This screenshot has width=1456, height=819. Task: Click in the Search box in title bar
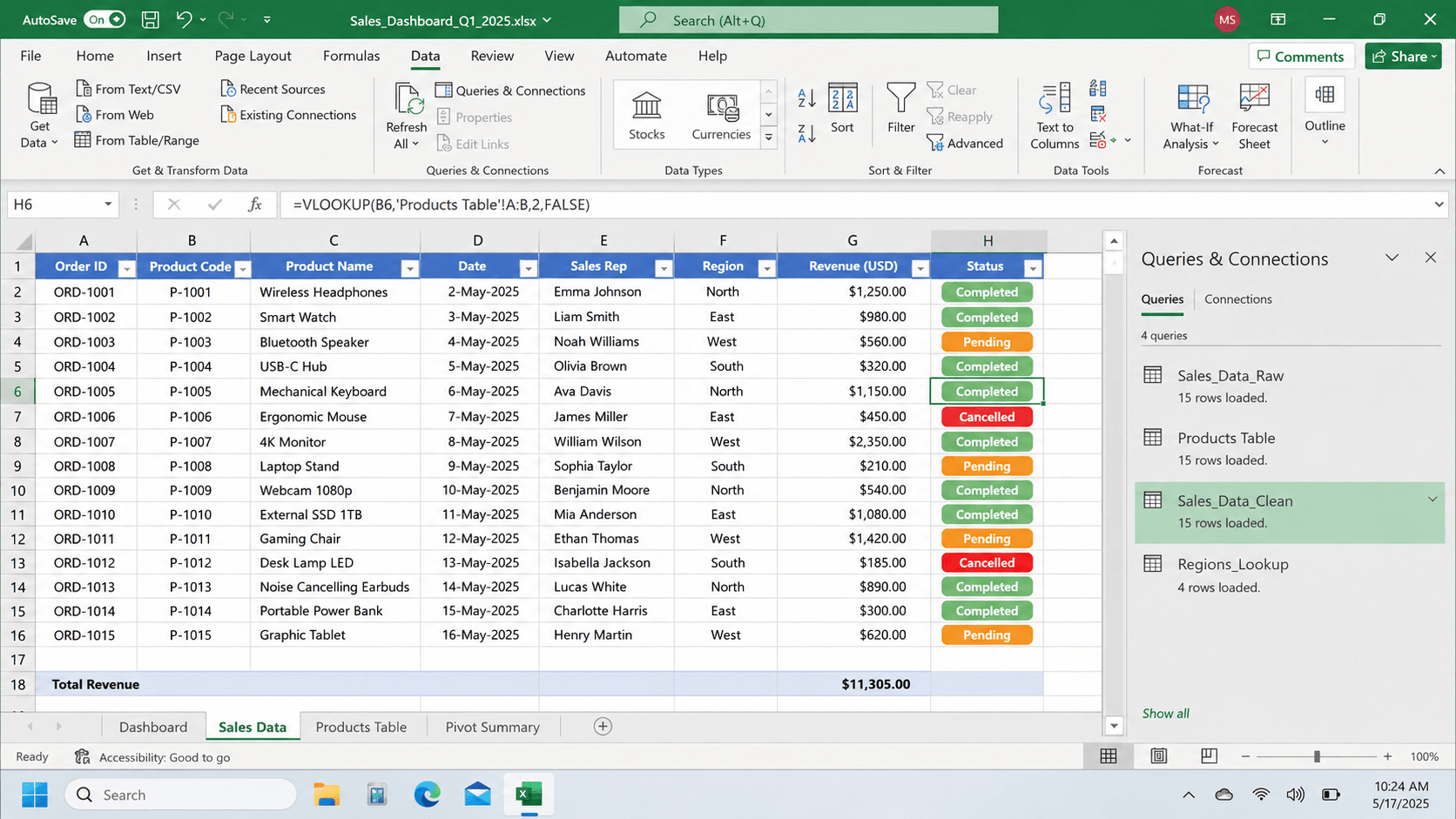(x=808, y=19)
